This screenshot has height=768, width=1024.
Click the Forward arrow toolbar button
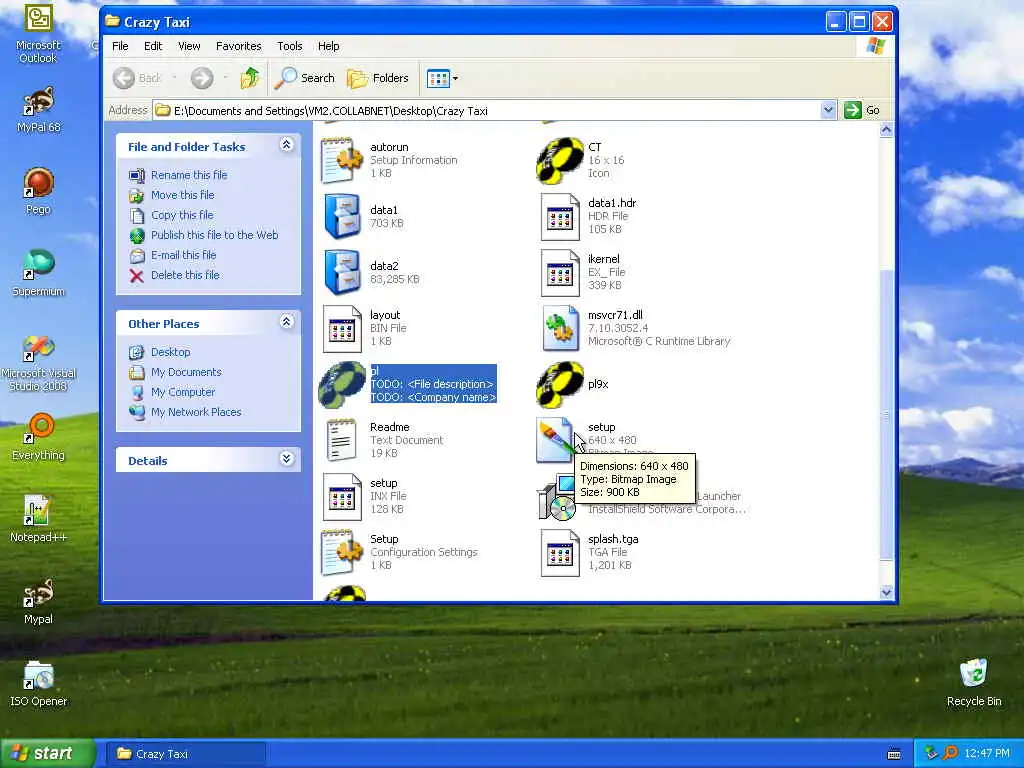pos(202,78)
